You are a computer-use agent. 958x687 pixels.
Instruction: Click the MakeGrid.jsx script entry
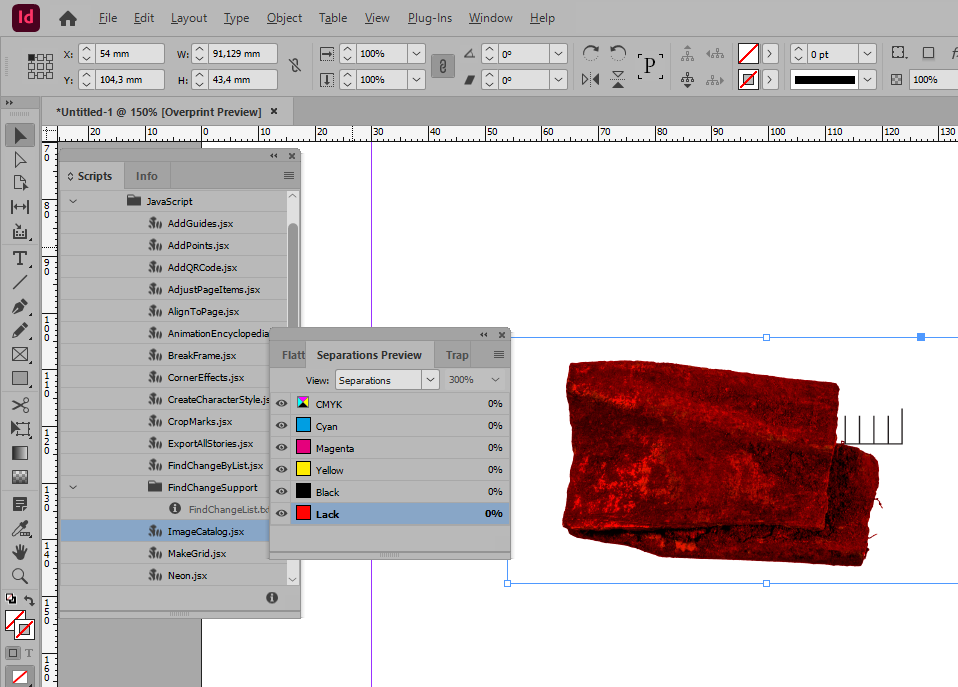(x=196, y=554)
